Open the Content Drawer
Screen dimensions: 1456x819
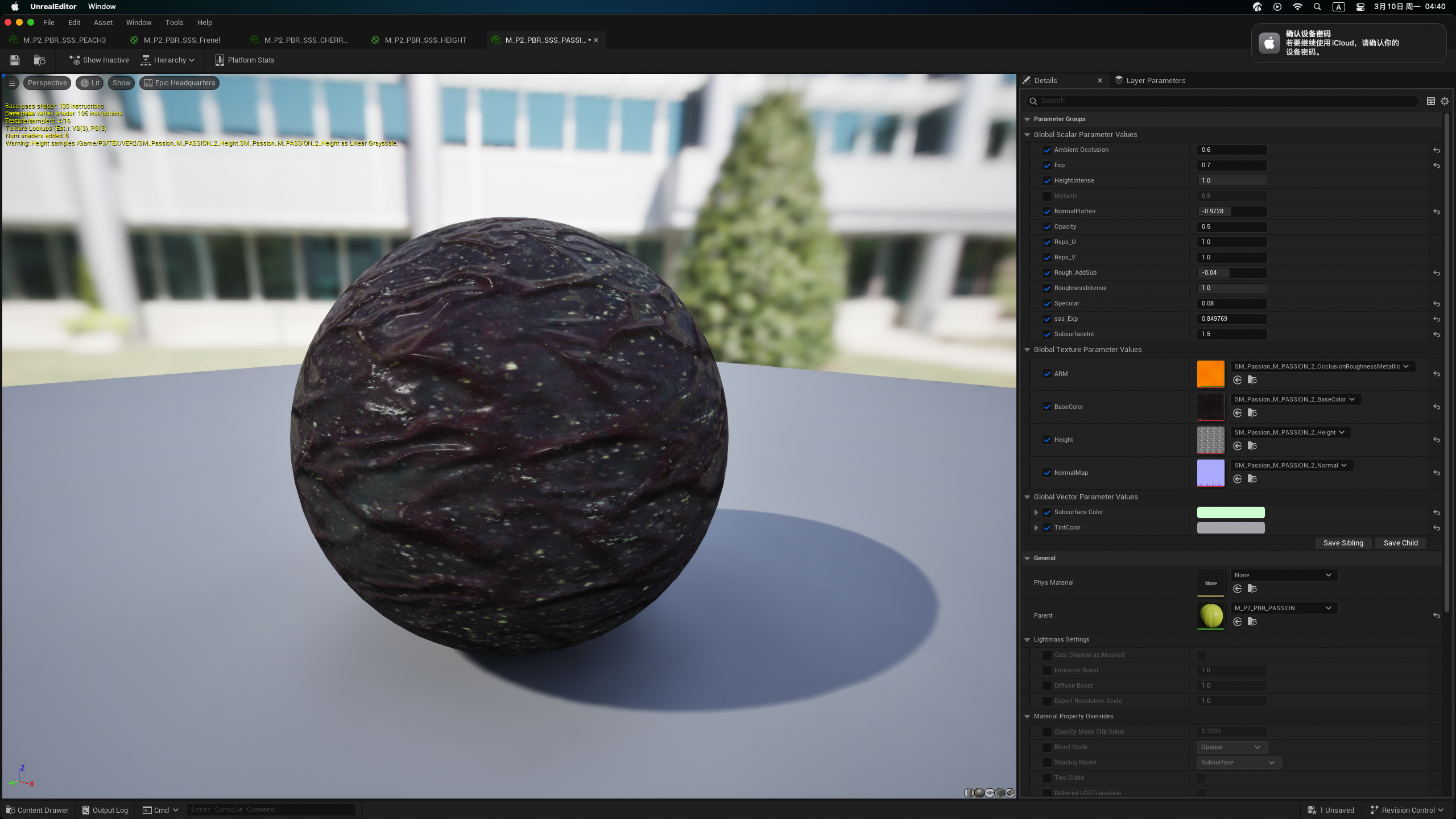pyautogui.click(x=38, y=810)
